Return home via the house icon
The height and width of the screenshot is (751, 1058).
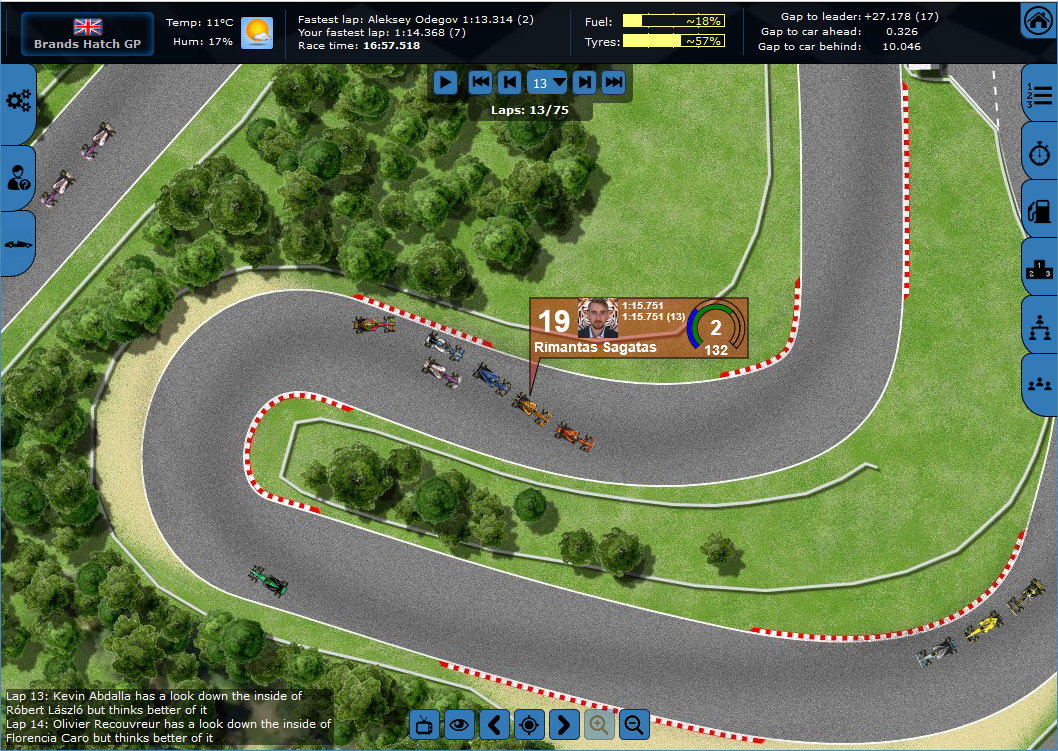(1038, 20)
